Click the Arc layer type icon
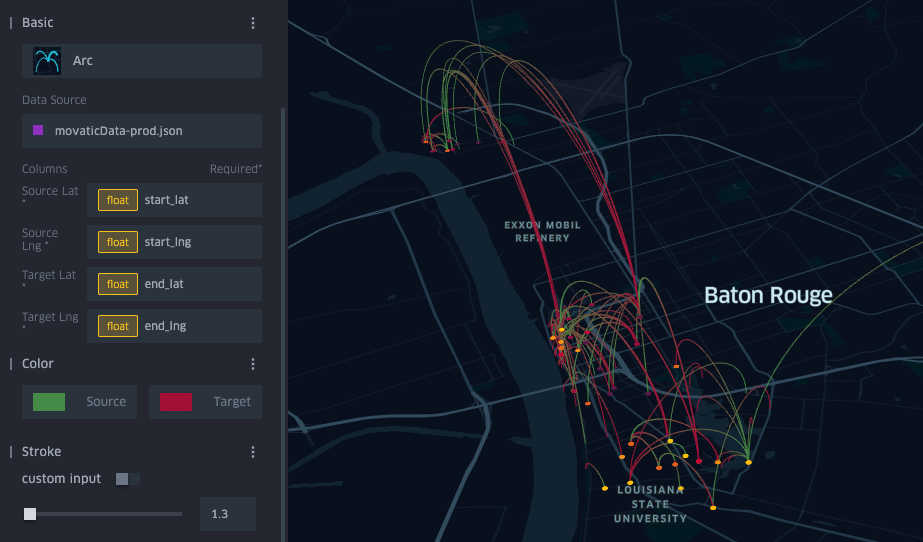923x542 pixels. (47, 61)
